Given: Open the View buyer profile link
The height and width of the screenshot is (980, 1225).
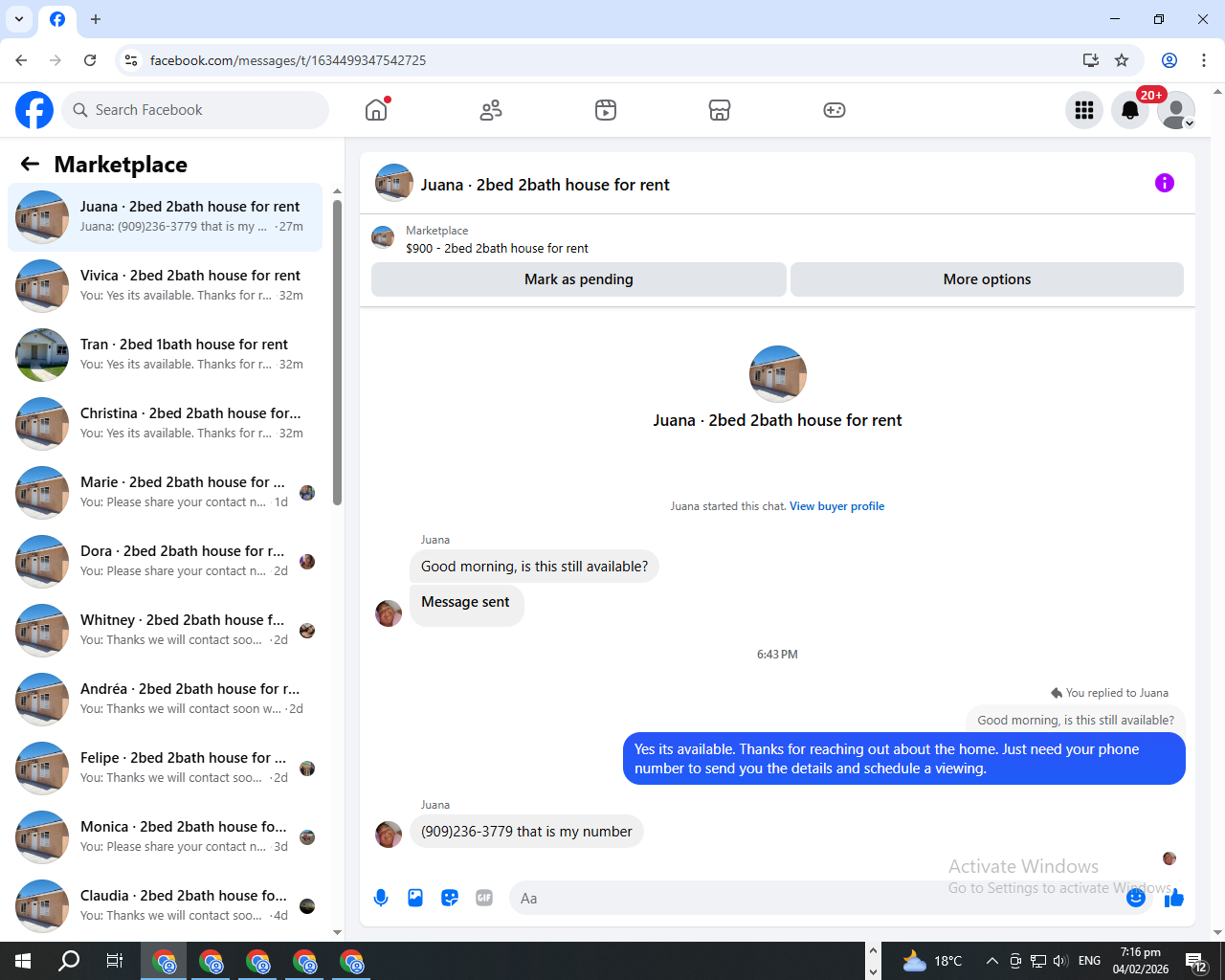Looking at the screenshot, I should click(x=836, y=506).
